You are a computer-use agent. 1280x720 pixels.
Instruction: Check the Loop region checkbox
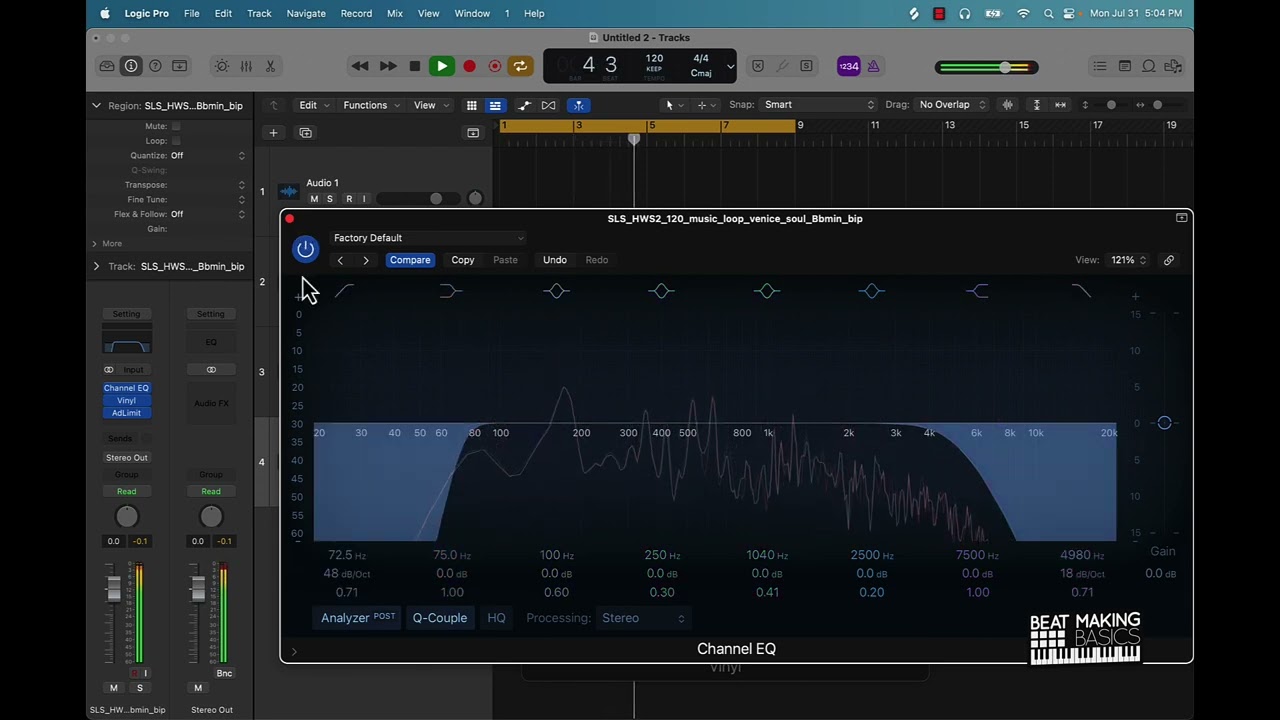pos(176,141)
